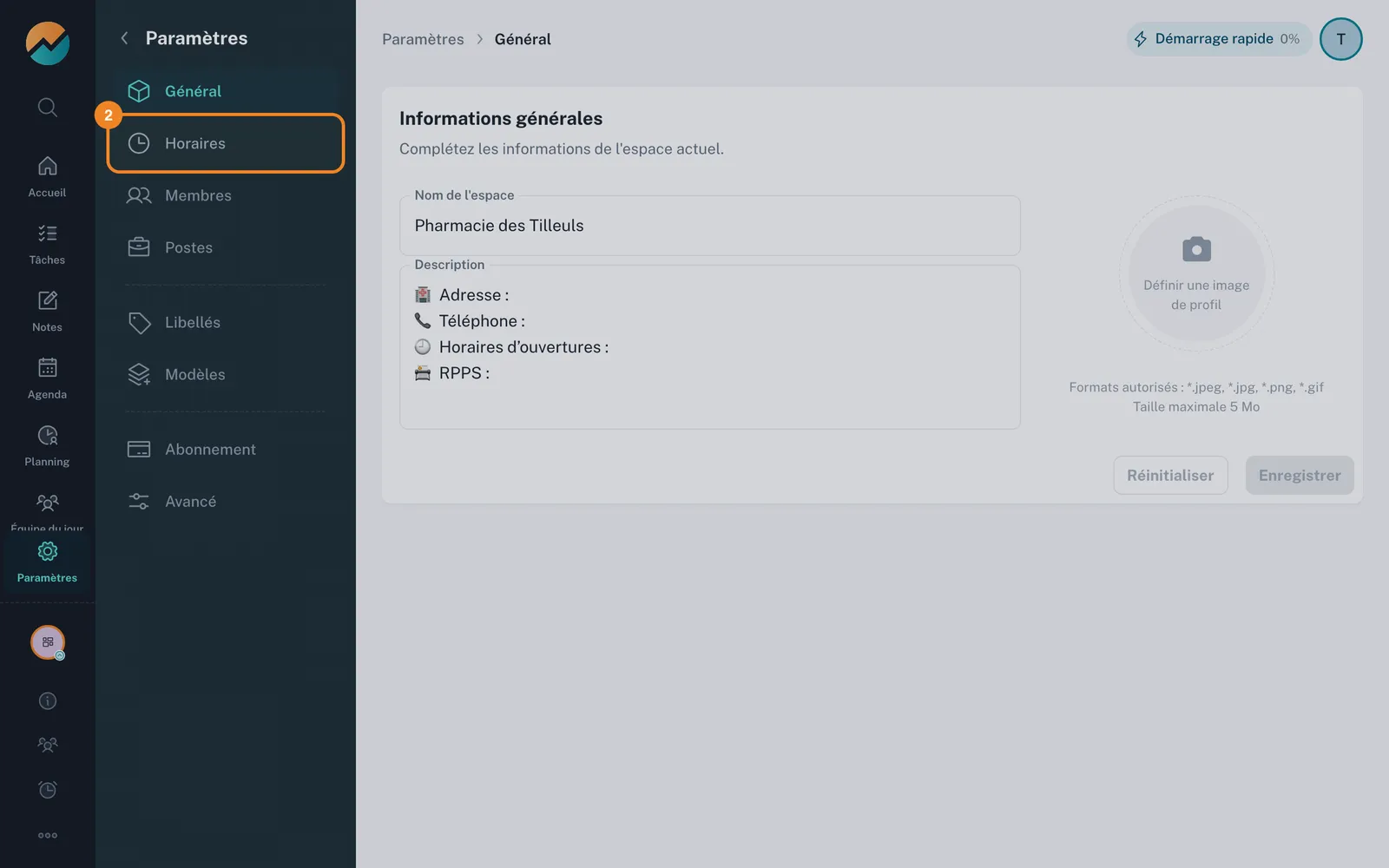The height and width of the screenshot is (868, 1389).
Task: Click the Nom de l'espace field
Action: (x=709, y=226)
